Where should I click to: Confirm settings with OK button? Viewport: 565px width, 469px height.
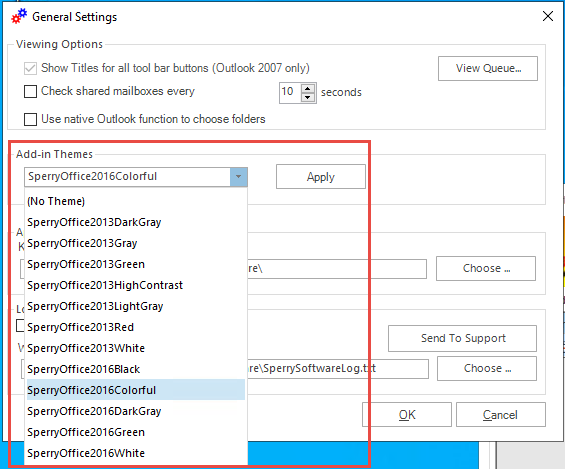point(407,415)
